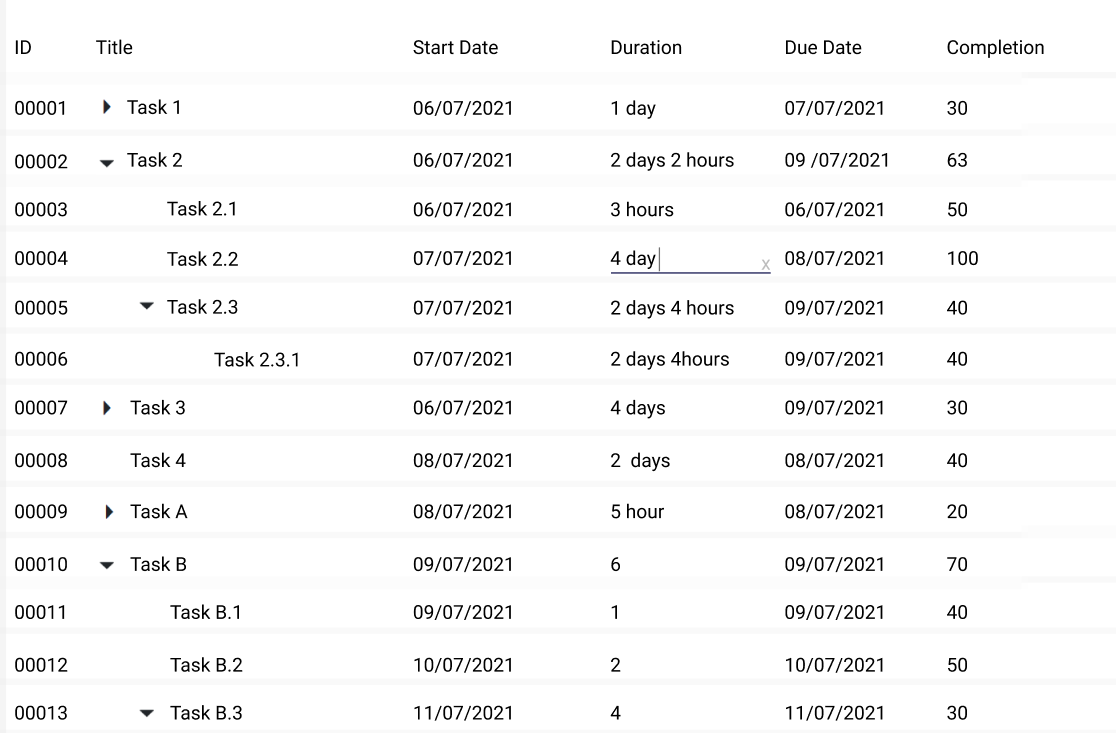Sort by the Duration column header
Screen dimensions: 1116x733
pos(646,47)
